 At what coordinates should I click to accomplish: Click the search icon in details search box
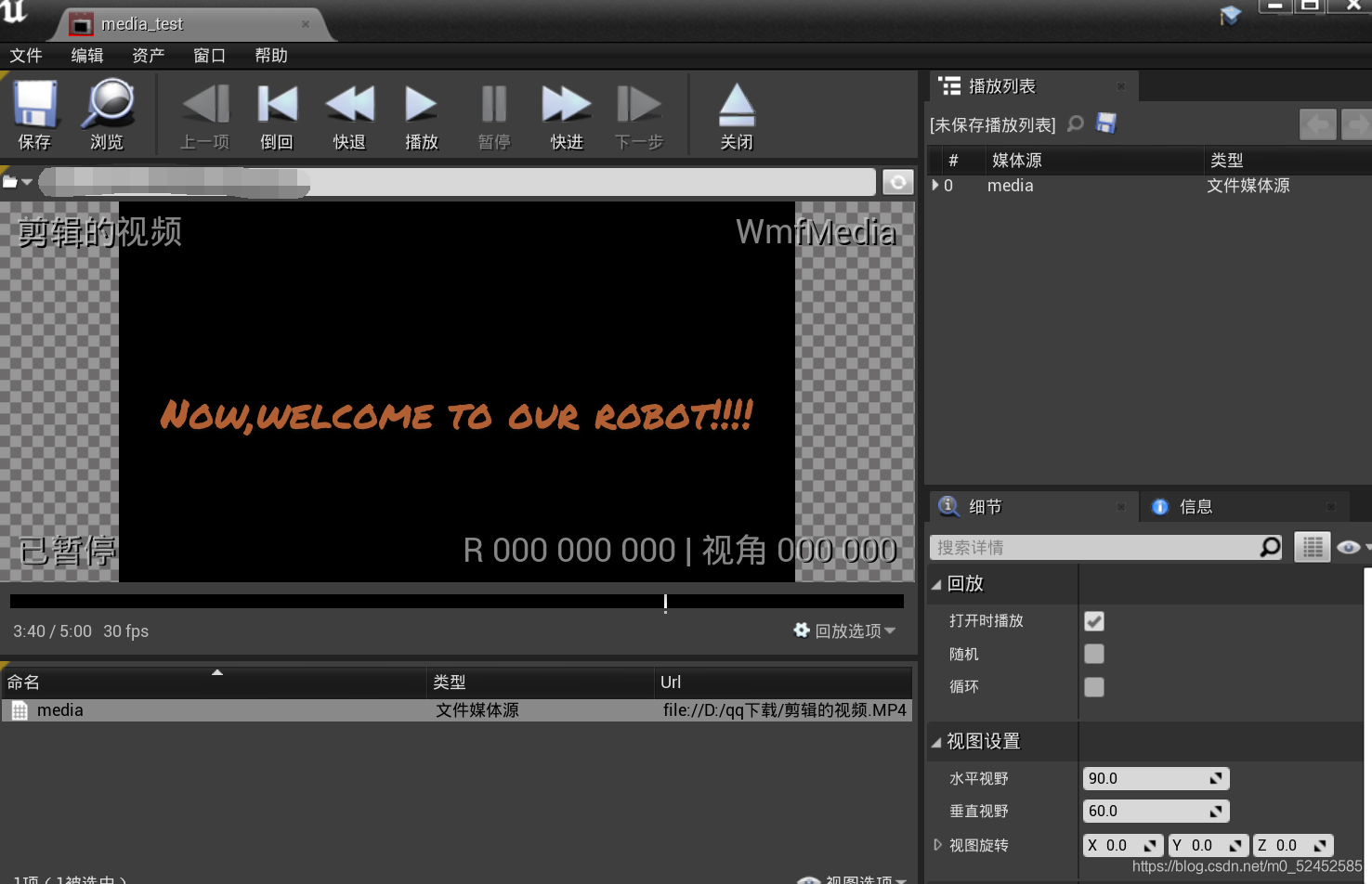coord(1270,547)
